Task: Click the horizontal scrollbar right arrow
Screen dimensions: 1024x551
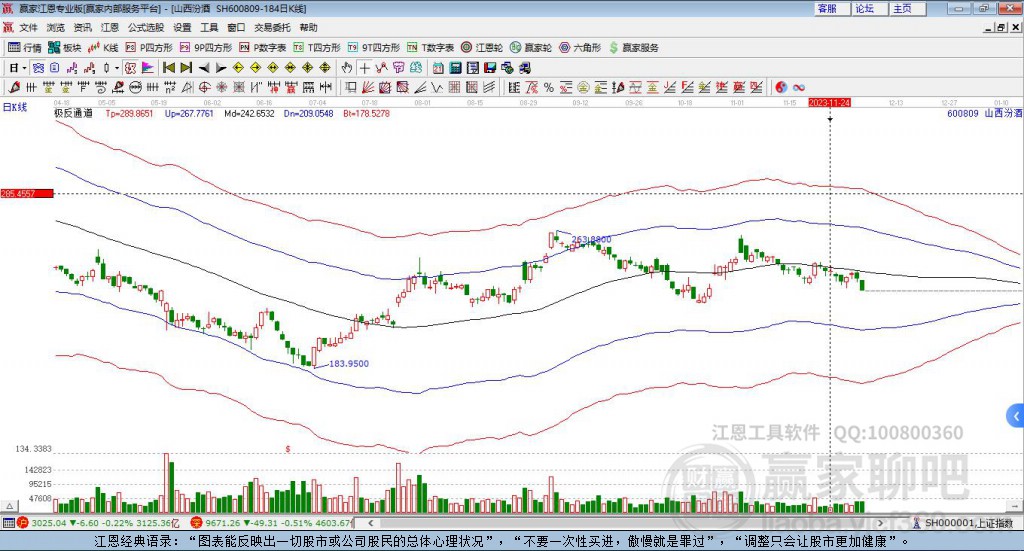Action: coord(880,523)
